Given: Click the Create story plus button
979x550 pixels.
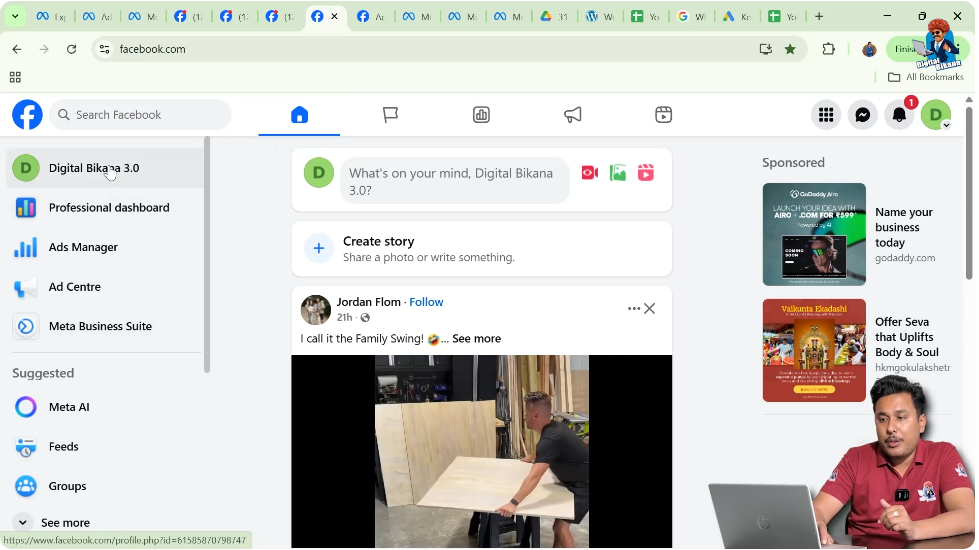Looking at the screenshot, I should [x=318, y=248].
